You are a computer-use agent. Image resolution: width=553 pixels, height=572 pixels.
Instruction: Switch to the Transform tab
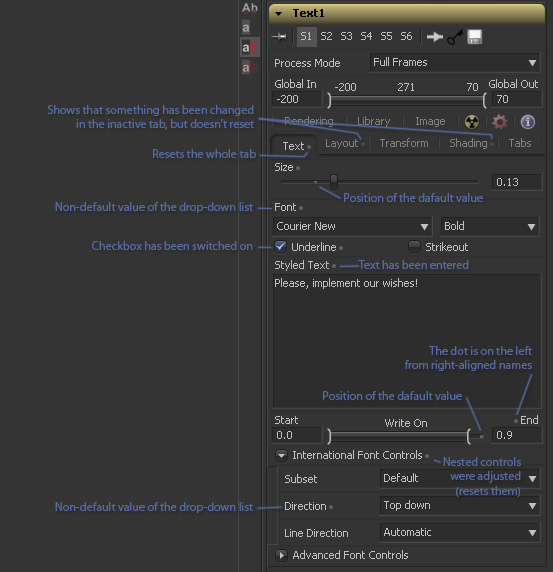point(404,143)
